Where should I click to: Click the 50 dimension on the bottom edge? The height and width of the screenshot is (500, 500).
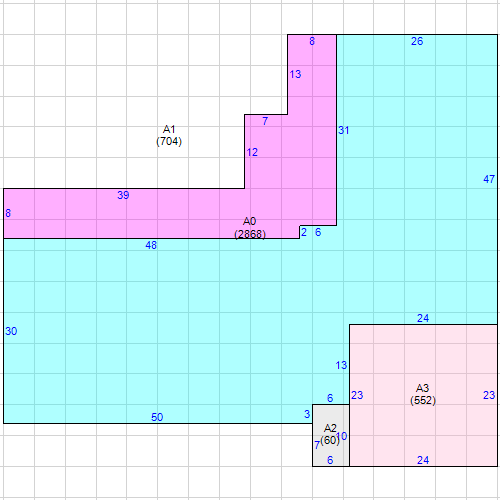click(x=157, y=417)
